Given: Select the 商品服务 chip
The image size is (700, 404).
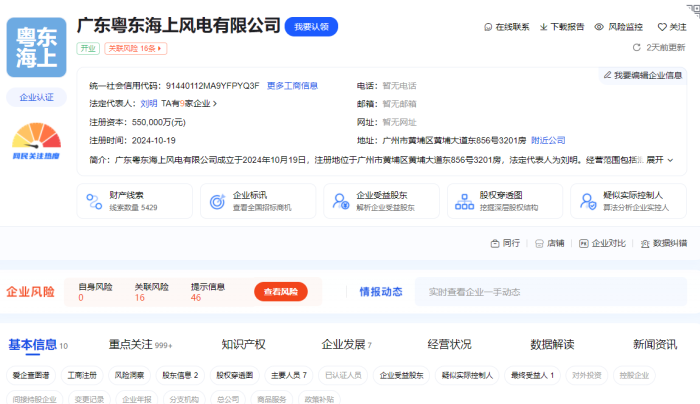Looking at the screenshot, I should click(x=271, y=399).
